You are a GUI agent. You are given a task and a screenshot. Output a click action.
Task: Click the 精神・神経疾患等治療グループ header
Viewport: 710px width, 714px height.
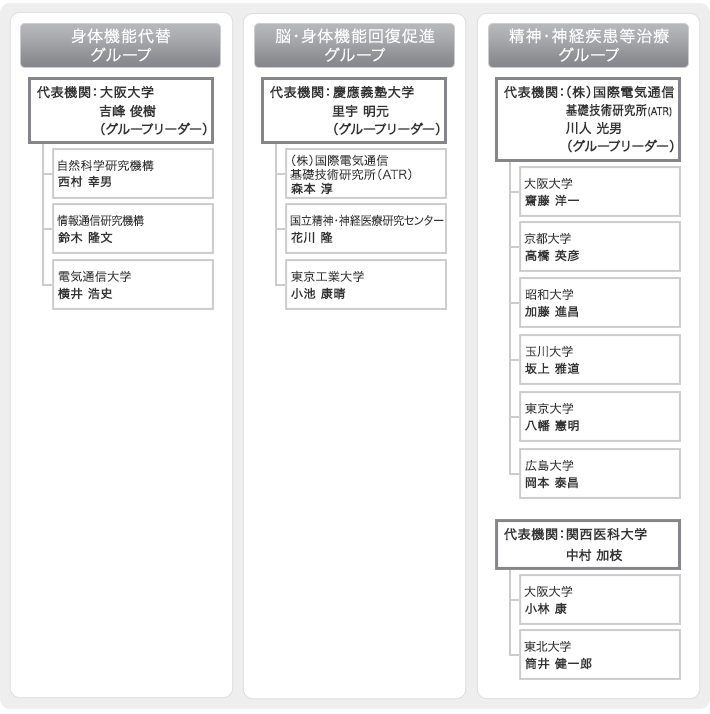[x=588, y=46]
